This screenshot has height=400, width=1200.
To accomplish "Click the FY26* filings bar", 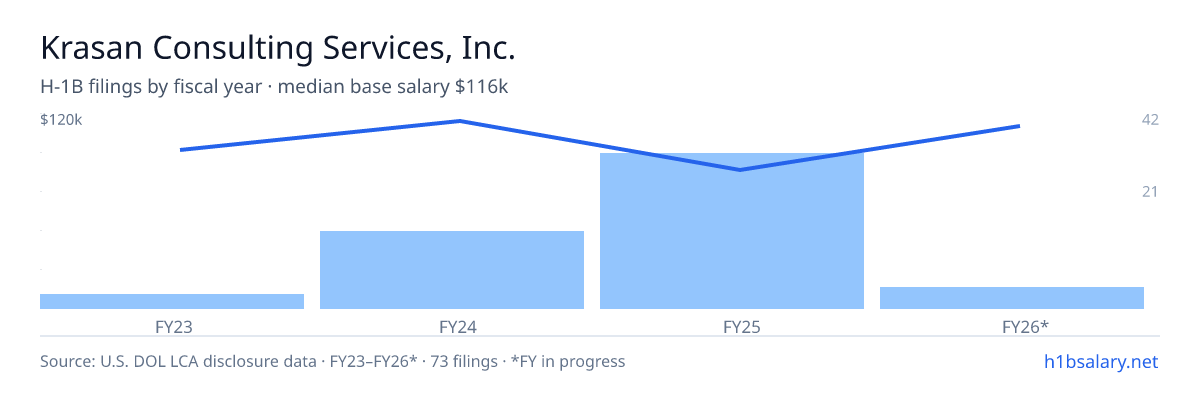I will [1012, 298].
